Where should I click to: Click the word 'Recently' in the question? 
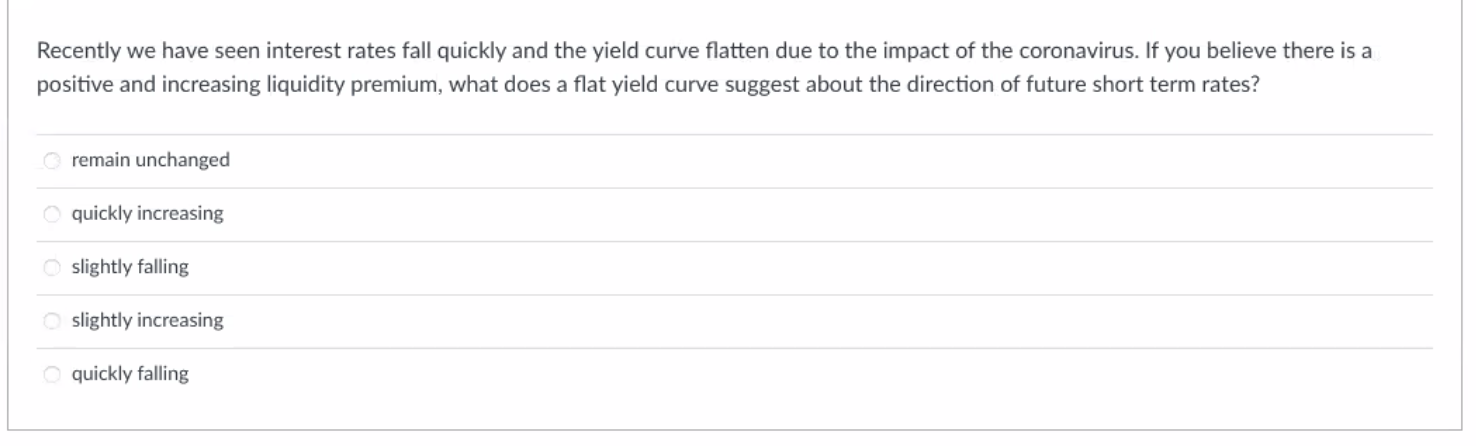pyautogui.click(x=71, y=51)
